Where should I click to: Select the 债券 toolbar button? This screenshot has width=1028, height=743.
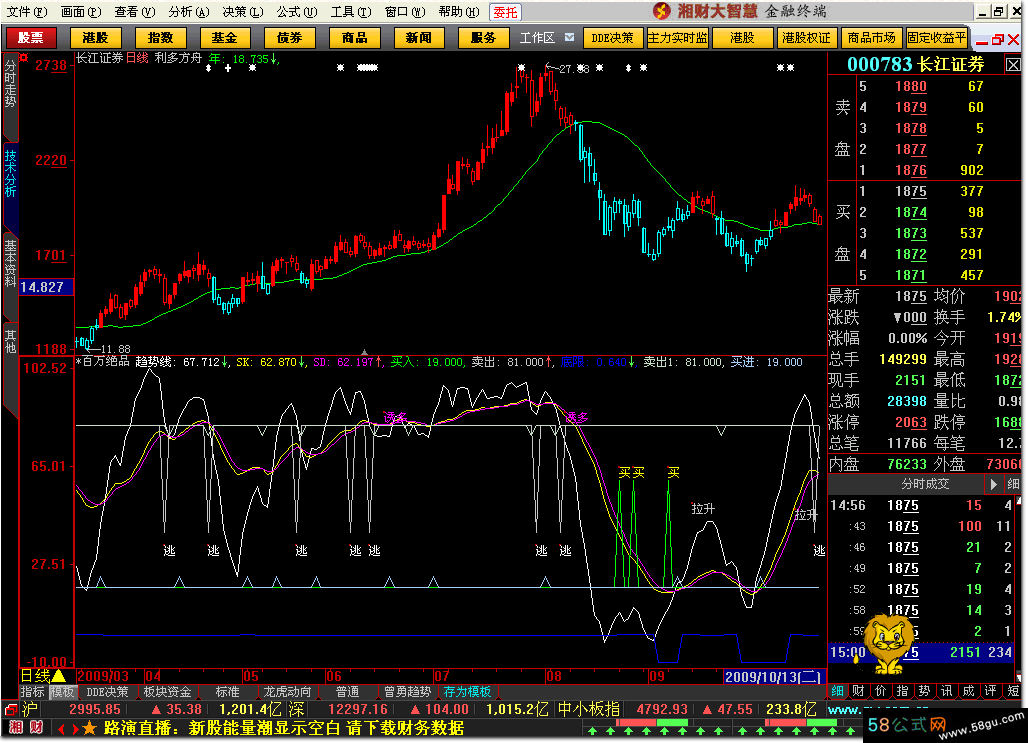[x=289, y=38]
